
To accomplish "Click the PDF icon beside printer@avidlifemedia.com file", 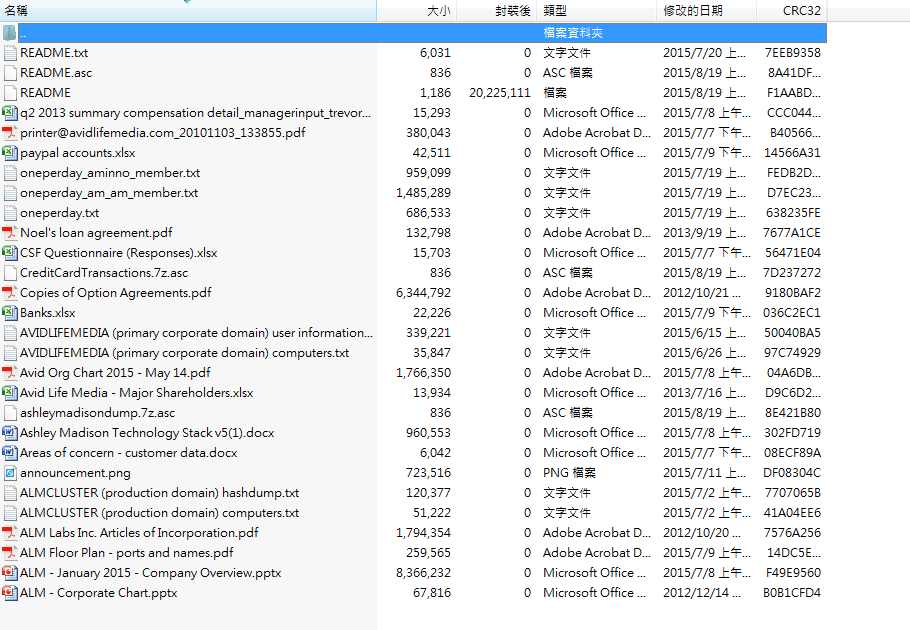I will click(x=10, y=133).
